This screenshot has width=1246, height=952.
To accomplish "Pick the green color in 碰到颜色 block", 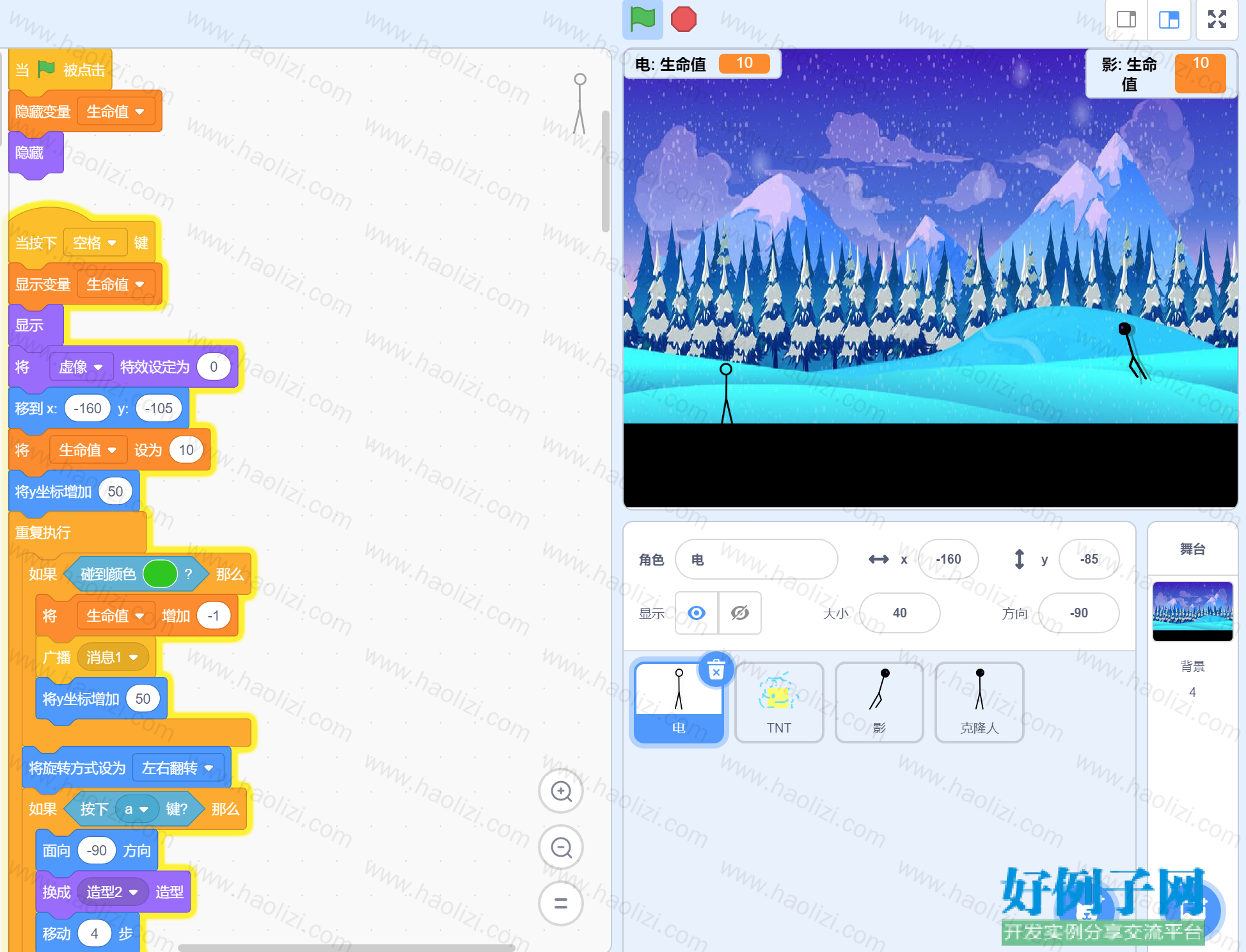I will pos(160,574).
